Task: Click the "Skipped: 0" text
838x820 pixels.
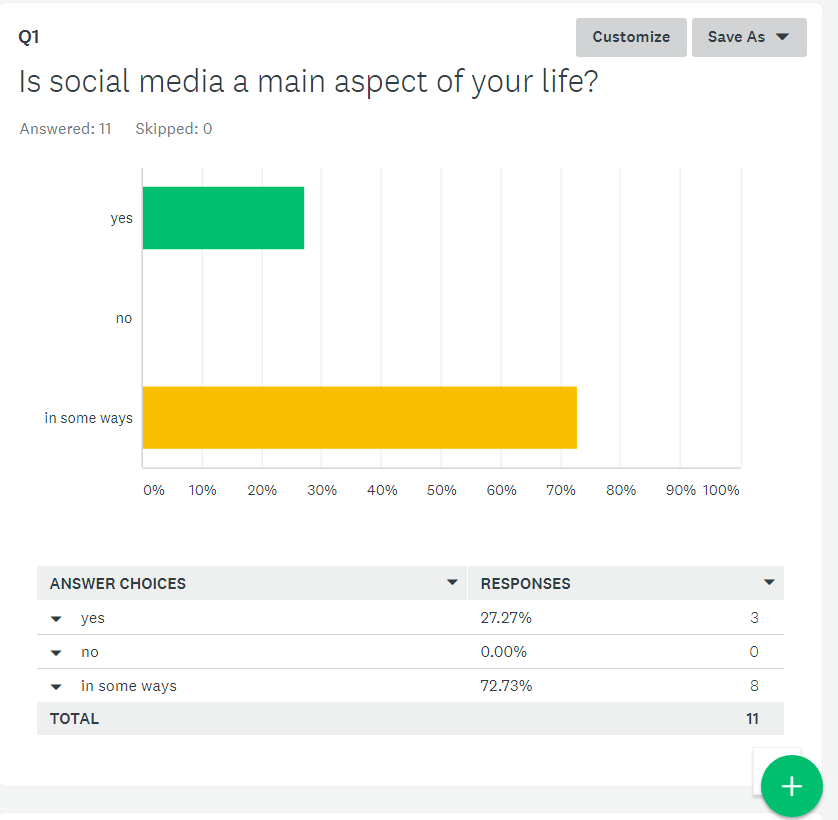Action: coord(173,129)
